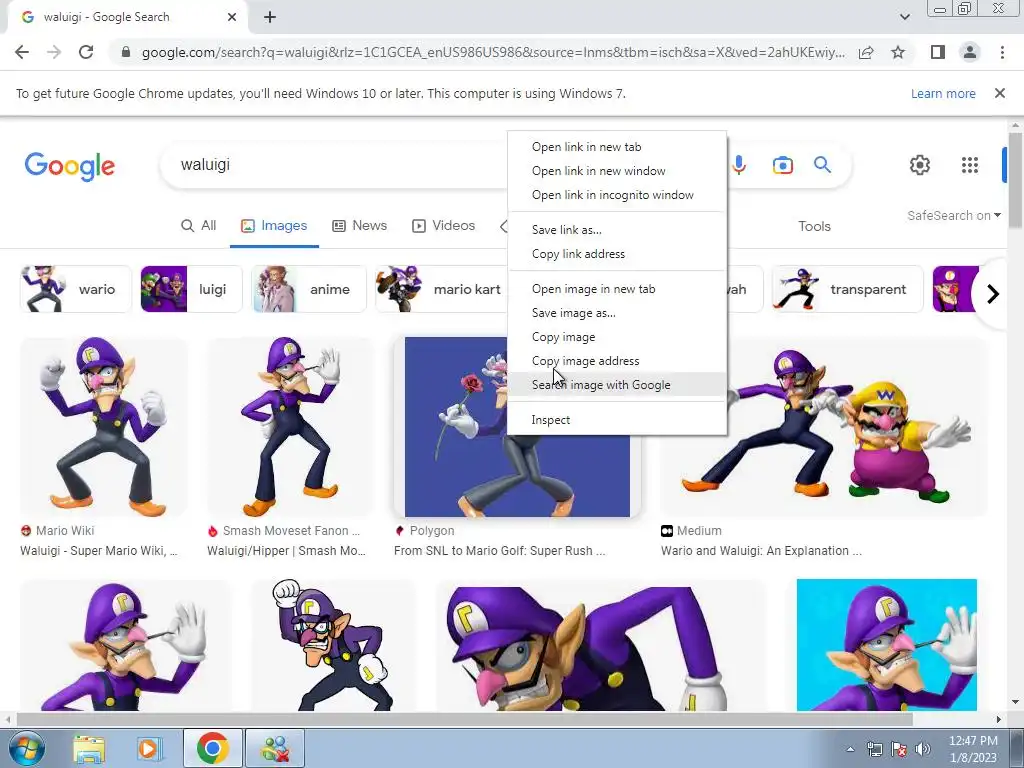
Task: Switch to the Videos tab
Action: (x=443, y=225)
